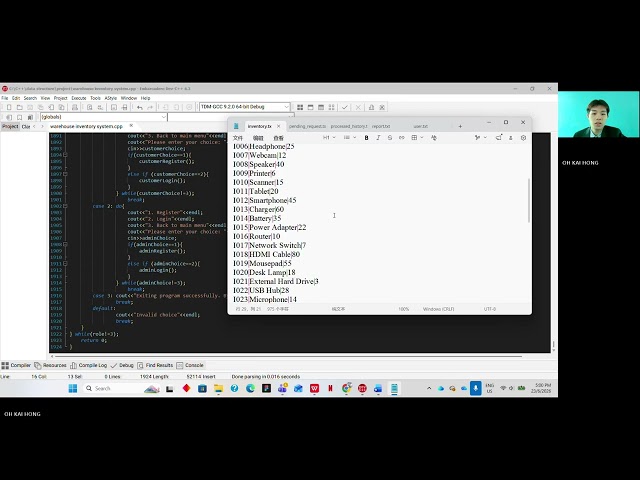Screen dimensions: 640x480
Task: Open the Compiler bottom panel tab
Action: point(17,365)
